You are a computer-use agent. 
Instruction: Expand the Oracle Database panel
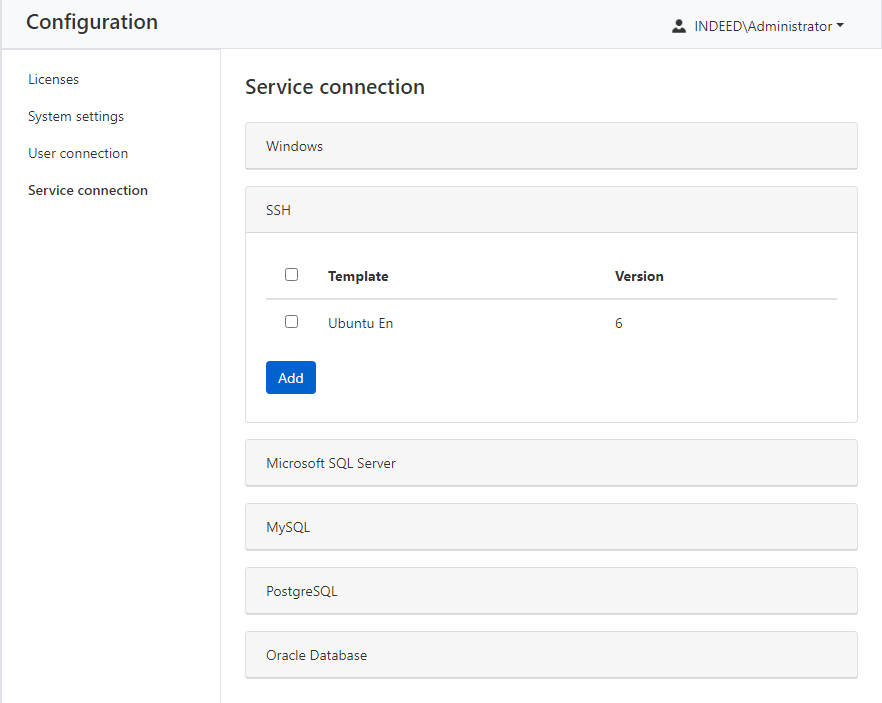[551, 655]
